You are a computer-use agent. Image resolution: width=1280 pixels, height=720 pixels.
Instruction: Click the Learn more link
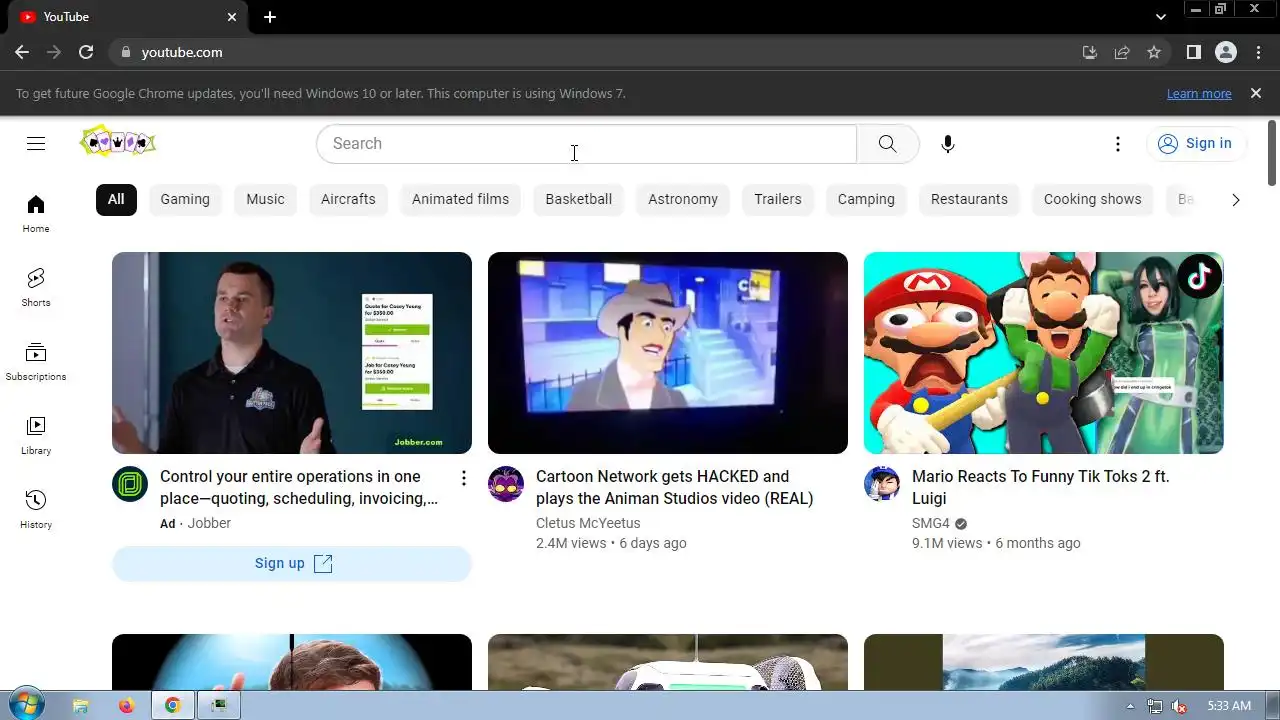[1199, 93]
